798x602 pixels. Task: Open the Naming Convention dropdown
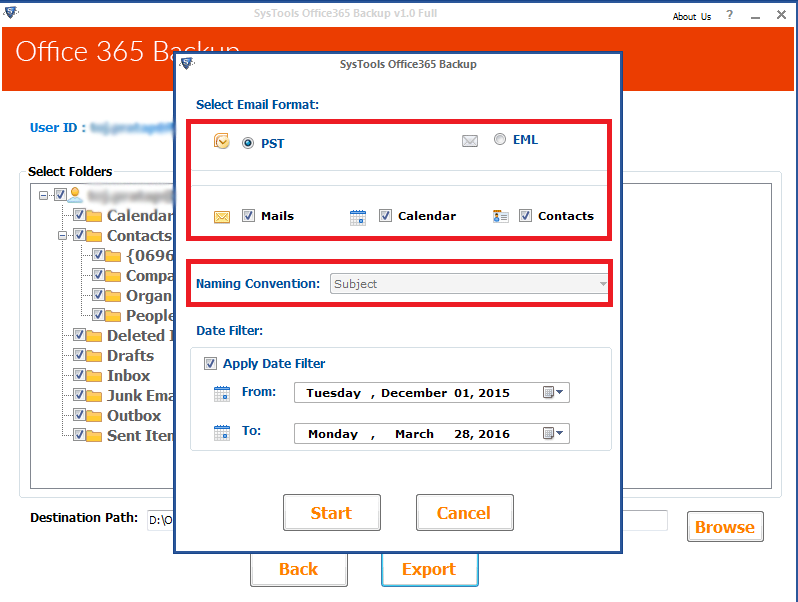[x=469, y=283]
